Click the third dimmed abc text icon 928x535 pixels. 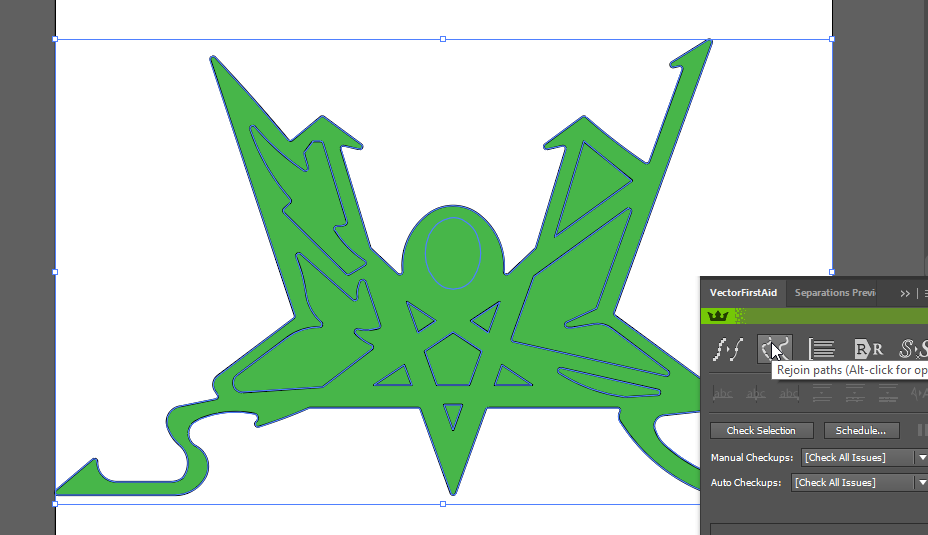(789, 393)
